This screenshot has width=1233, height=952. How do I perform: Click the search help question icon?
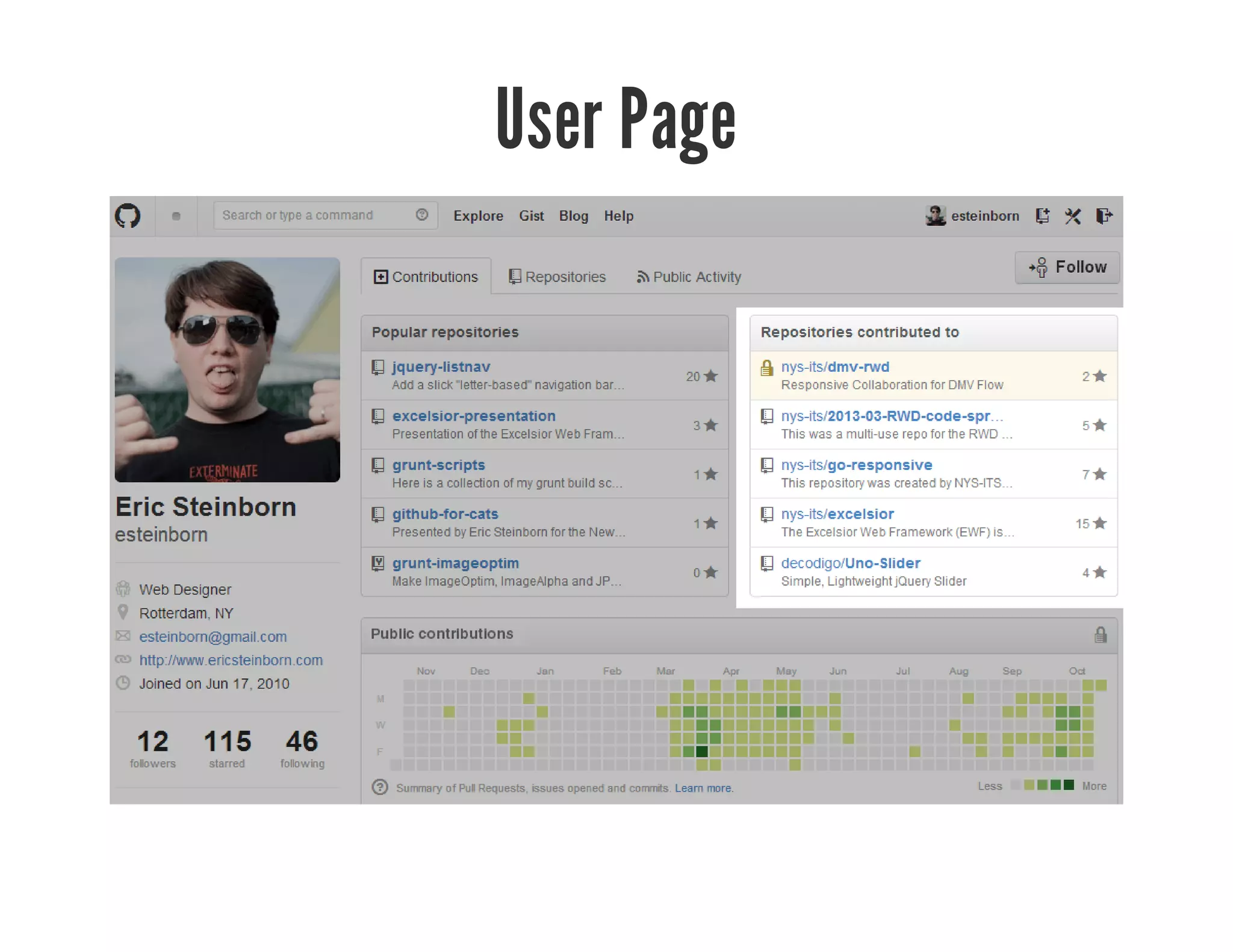tap(422, 215)
